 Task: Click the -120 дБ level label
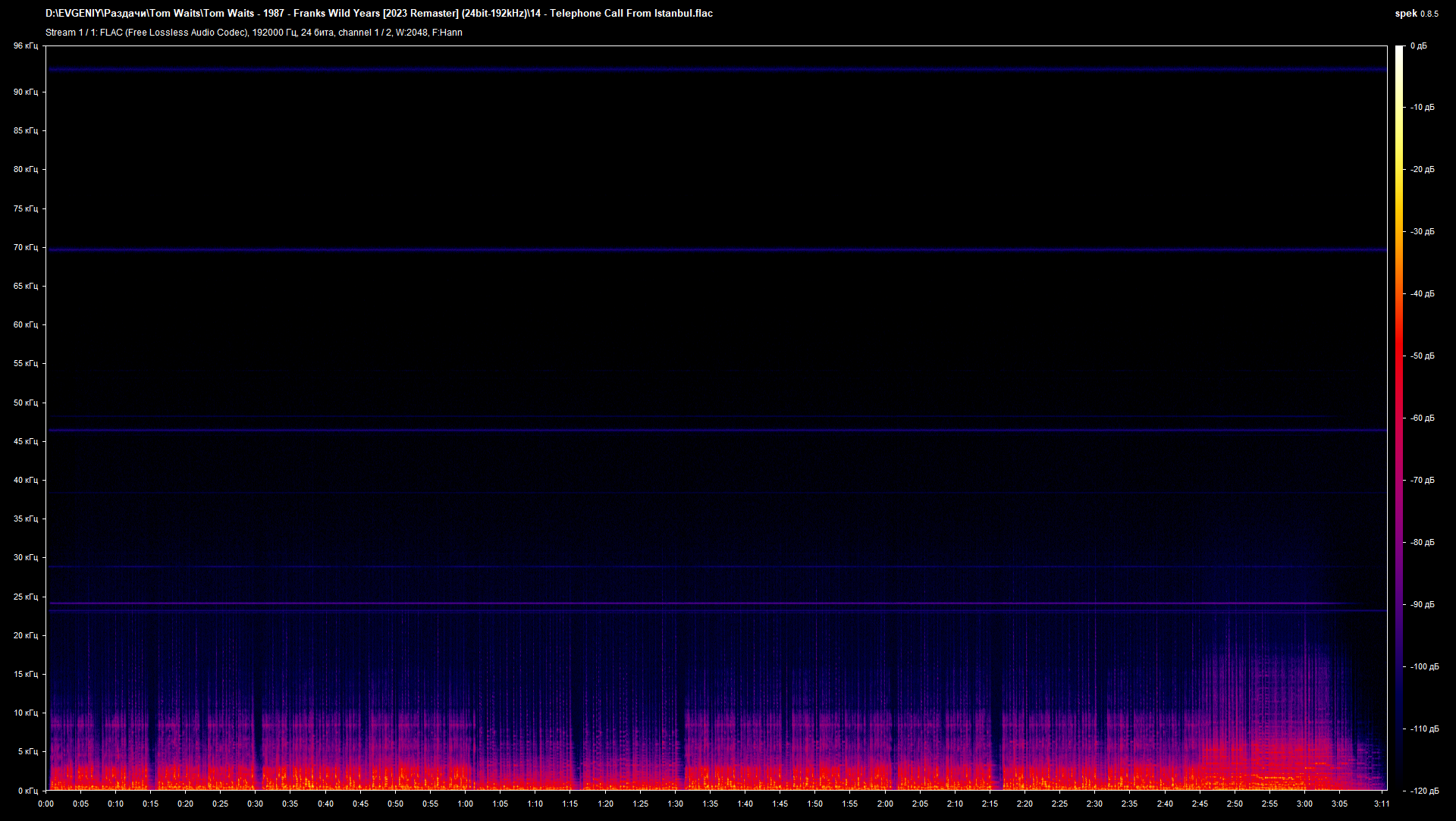1425,791
